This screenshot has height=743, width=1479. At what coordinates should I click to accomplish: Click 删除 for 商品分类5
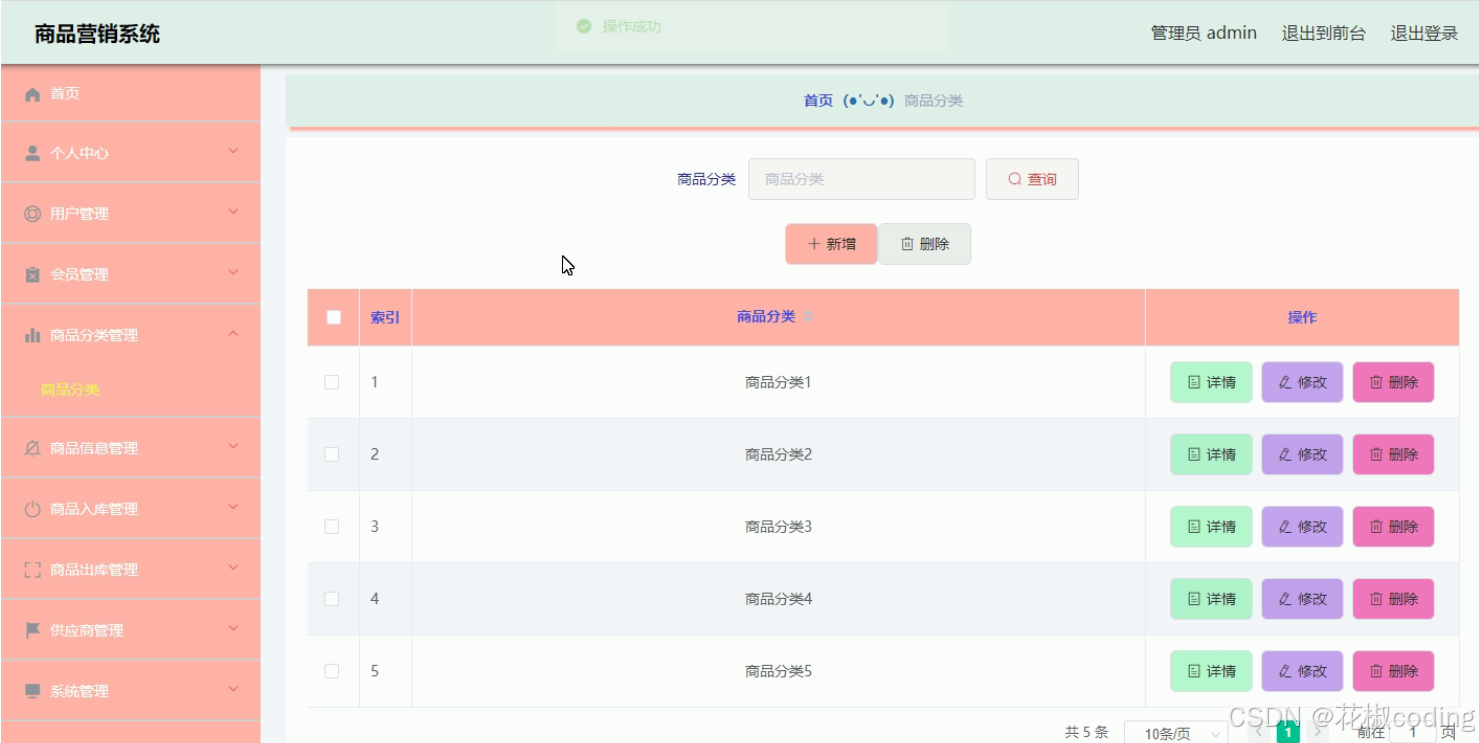pos(1393,671)
